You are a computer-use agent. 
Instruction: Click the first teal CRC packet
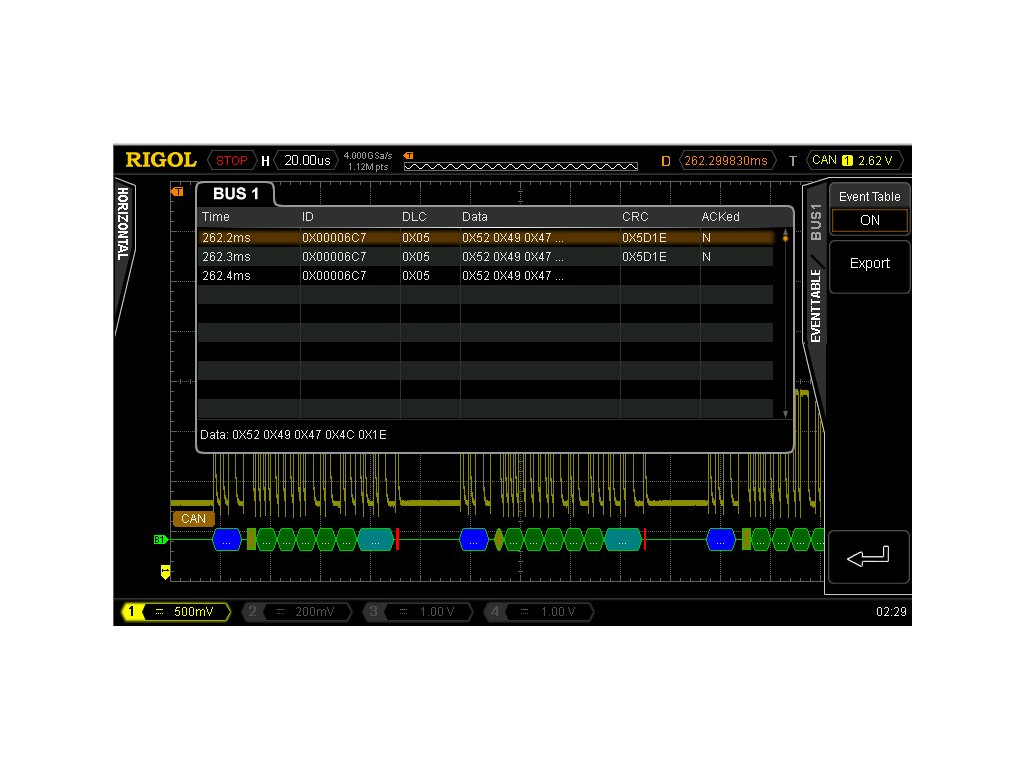[376, 539]
